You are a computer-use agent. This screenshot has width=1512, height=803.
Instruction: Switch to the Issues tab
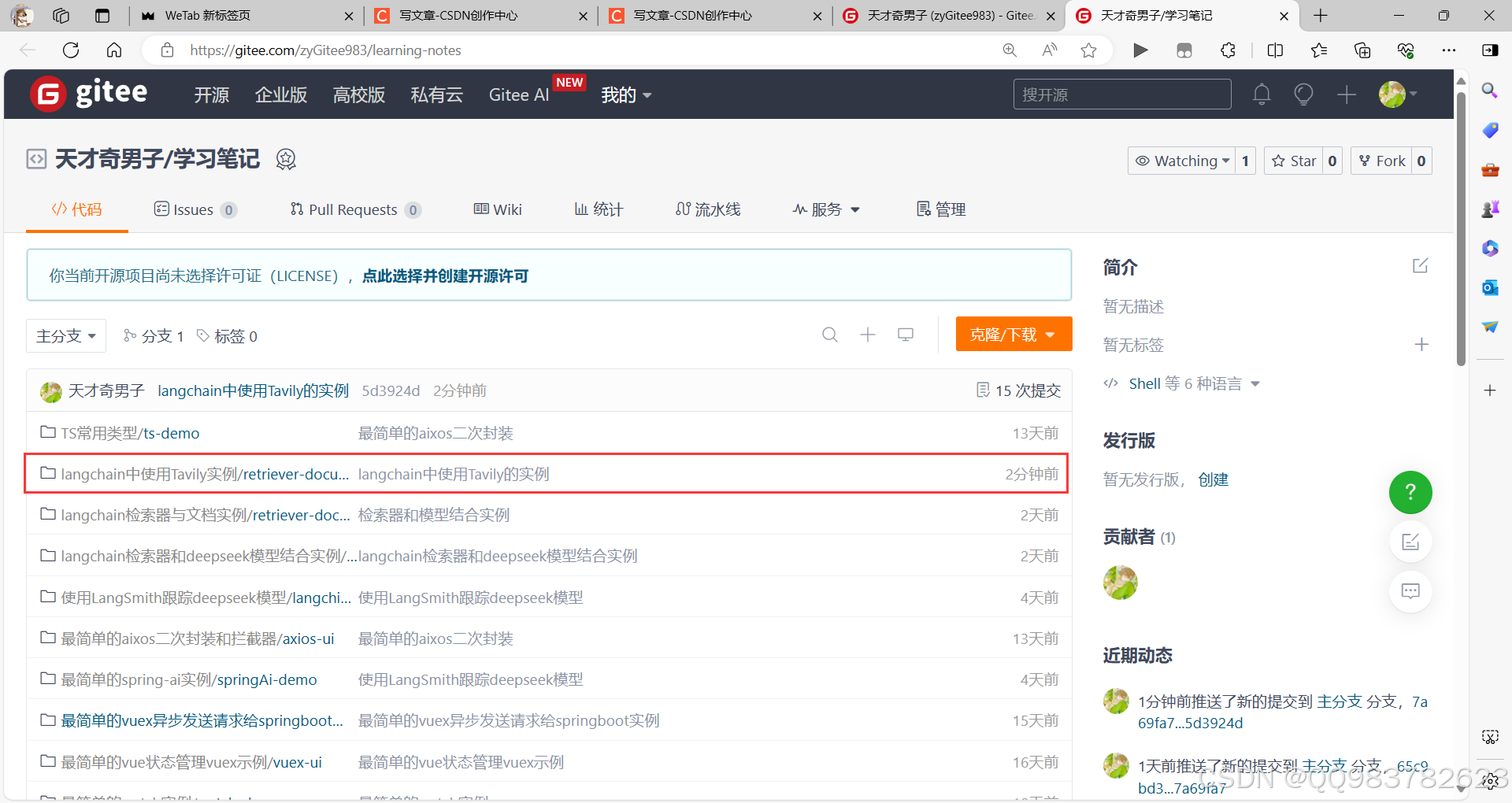point(191,209)
